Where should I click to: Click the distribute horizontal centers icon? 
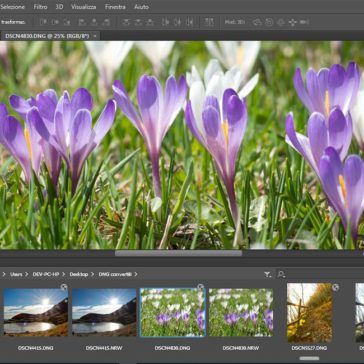point(178,22)
